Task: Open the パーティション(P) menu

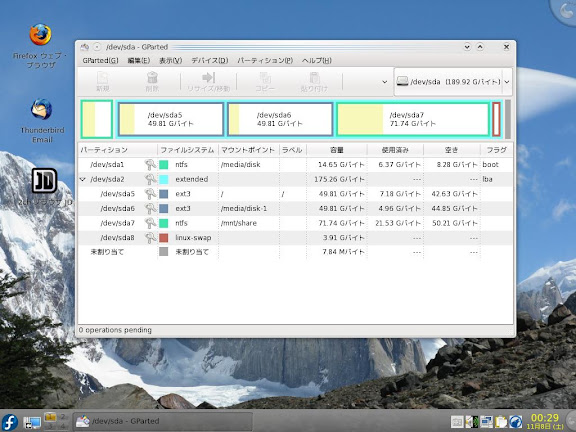Action: [265, 61]
